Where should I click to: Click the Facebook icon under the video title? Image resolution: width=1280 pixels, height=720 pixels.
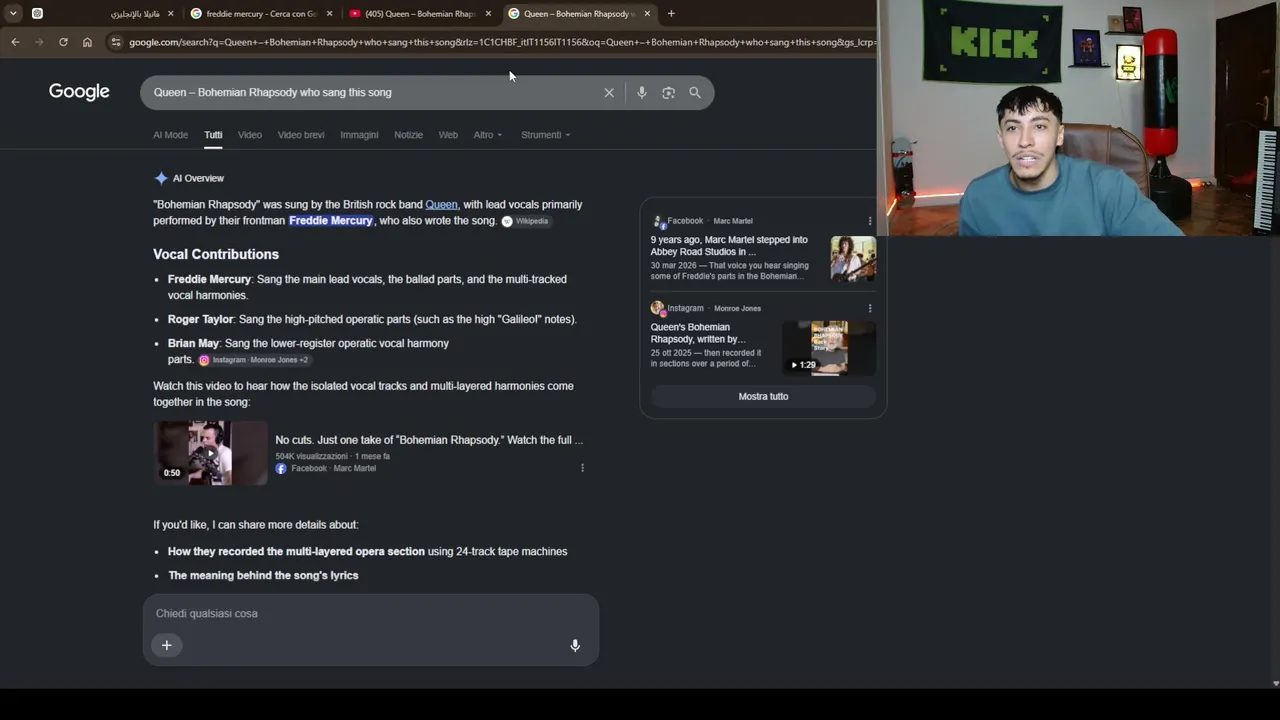pos(281,469)
